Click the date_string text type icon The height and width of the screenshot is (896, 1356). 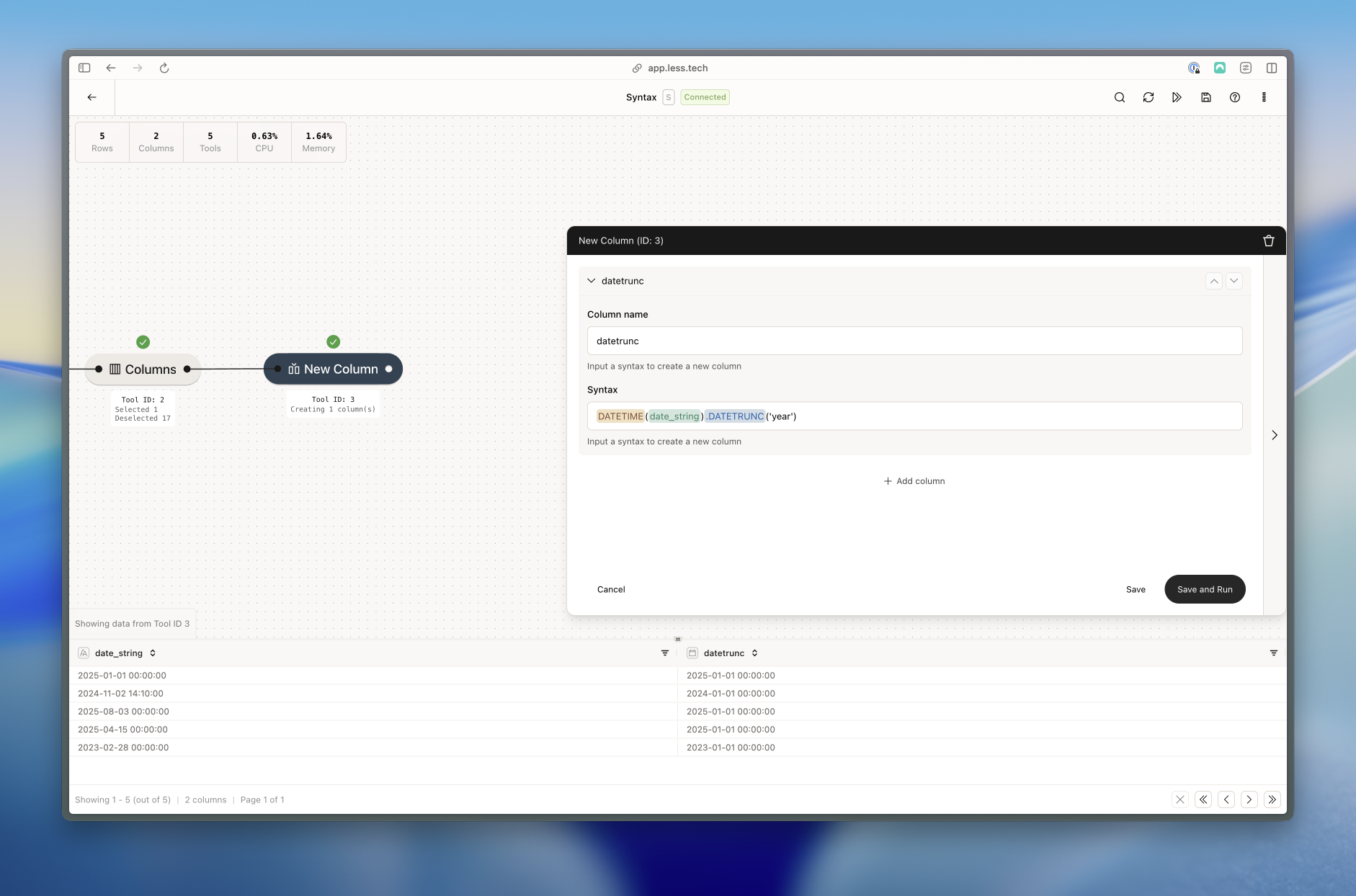coord(84,653)
